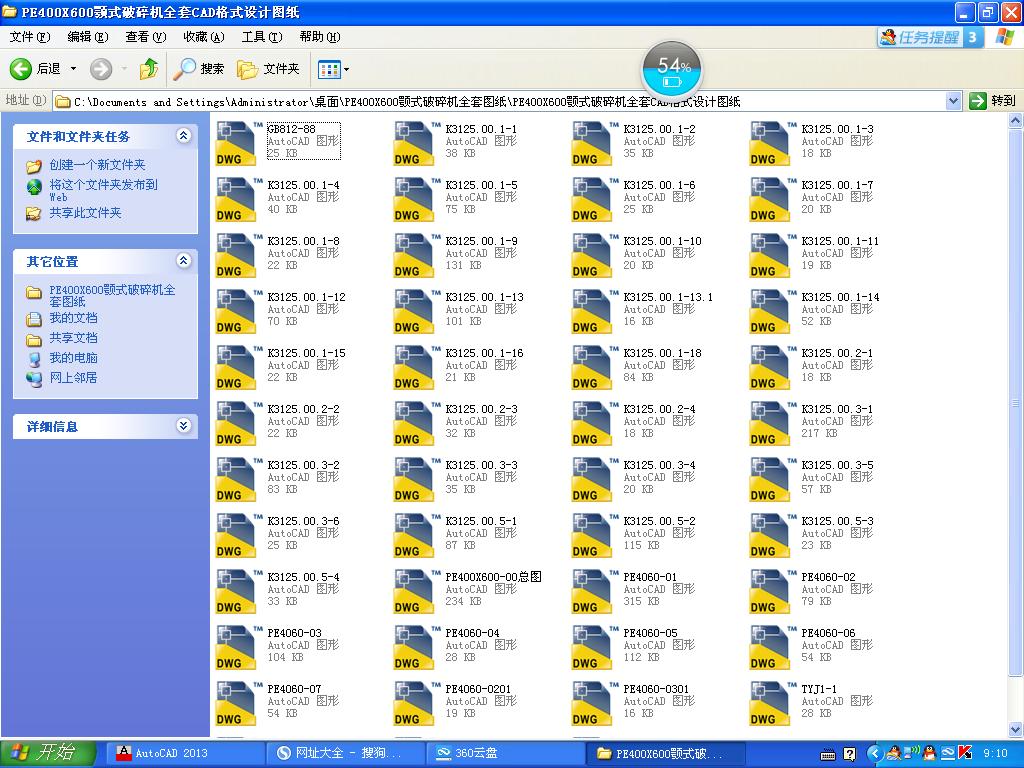This screenshot has width=1024, height=768.
Task: Select file name K3125.00.5-4
Action: pos(303,577)
